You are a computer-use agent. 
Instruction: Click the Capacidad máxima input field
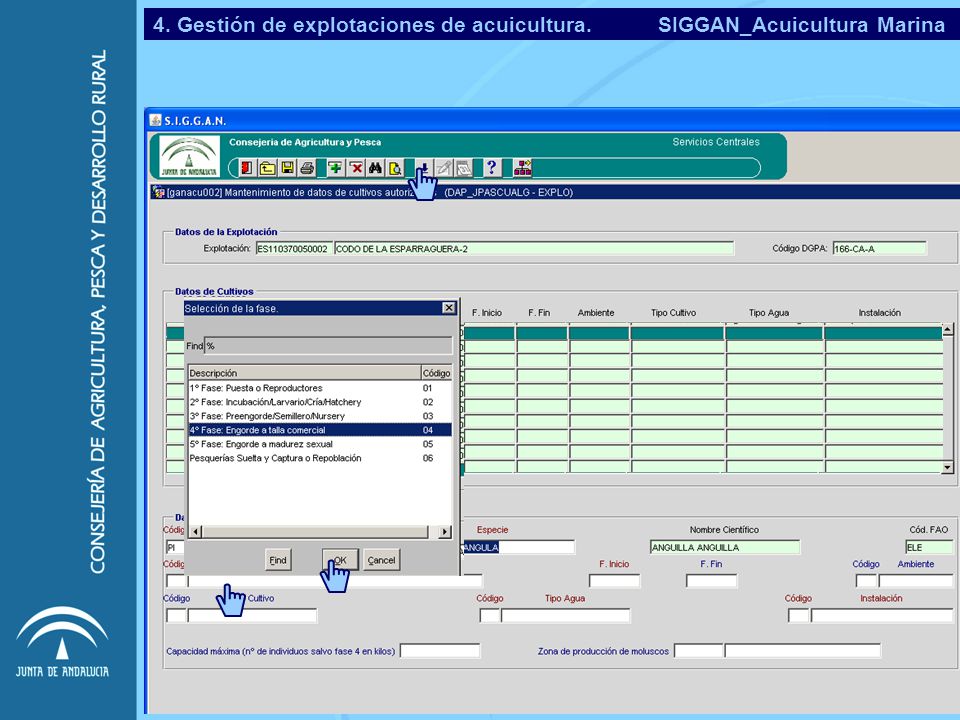tap(440, 650)
